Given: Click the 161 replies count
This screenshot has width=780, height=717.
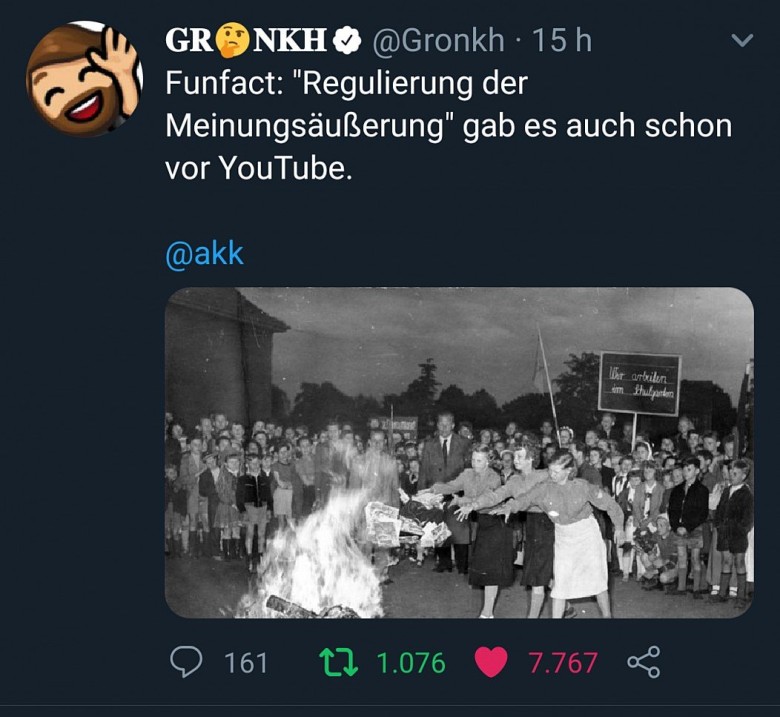Looking at the screenshot, I should pyautogui.click(x=246, y=663).
